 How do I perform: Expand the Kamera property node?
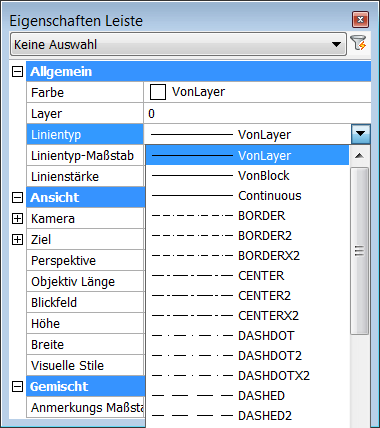click(x=17, y=219)
